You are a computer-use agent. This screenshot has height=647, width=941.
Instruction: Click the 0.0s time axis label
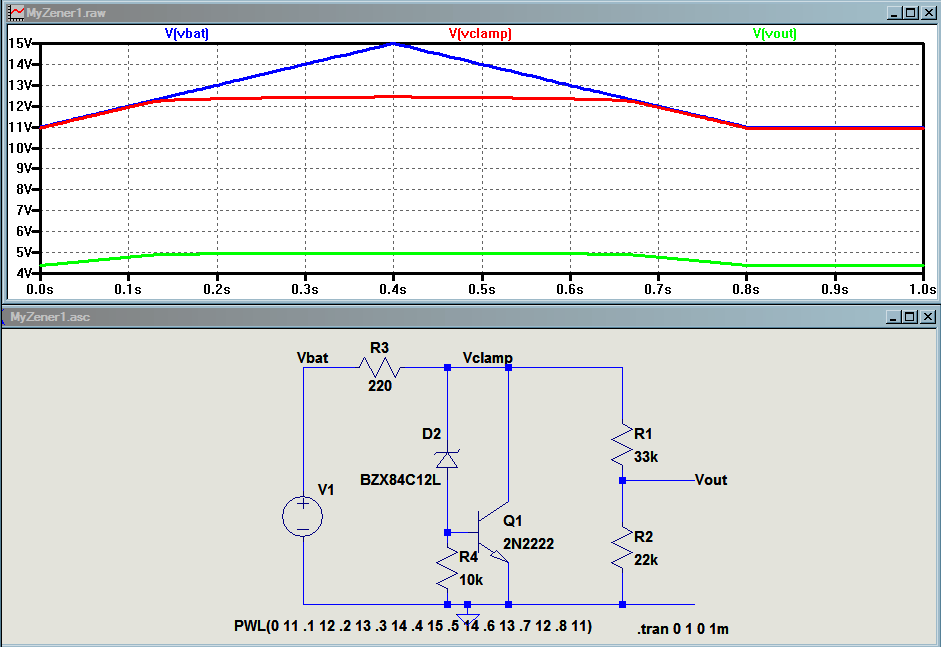coord(40,289)
